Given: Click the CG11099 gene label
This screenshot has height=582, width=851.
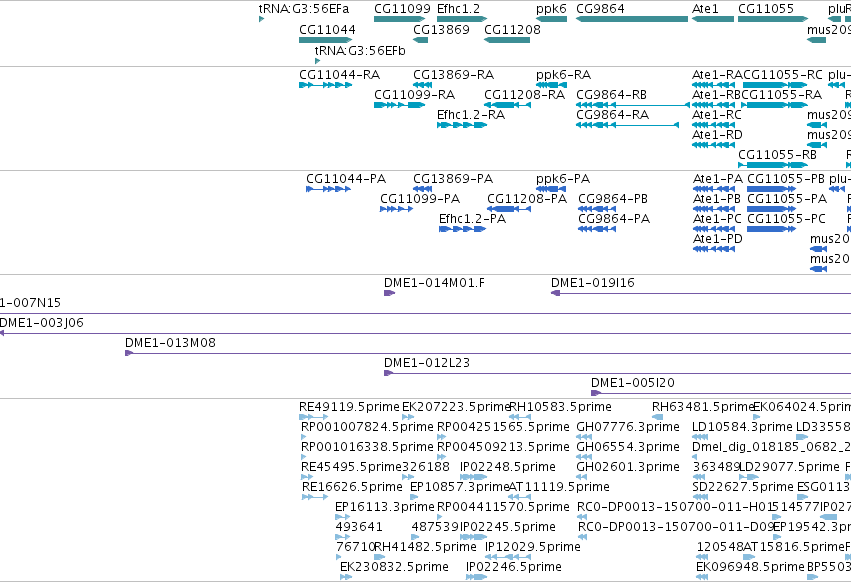Looking at the screenshot, I should point(402,9).
